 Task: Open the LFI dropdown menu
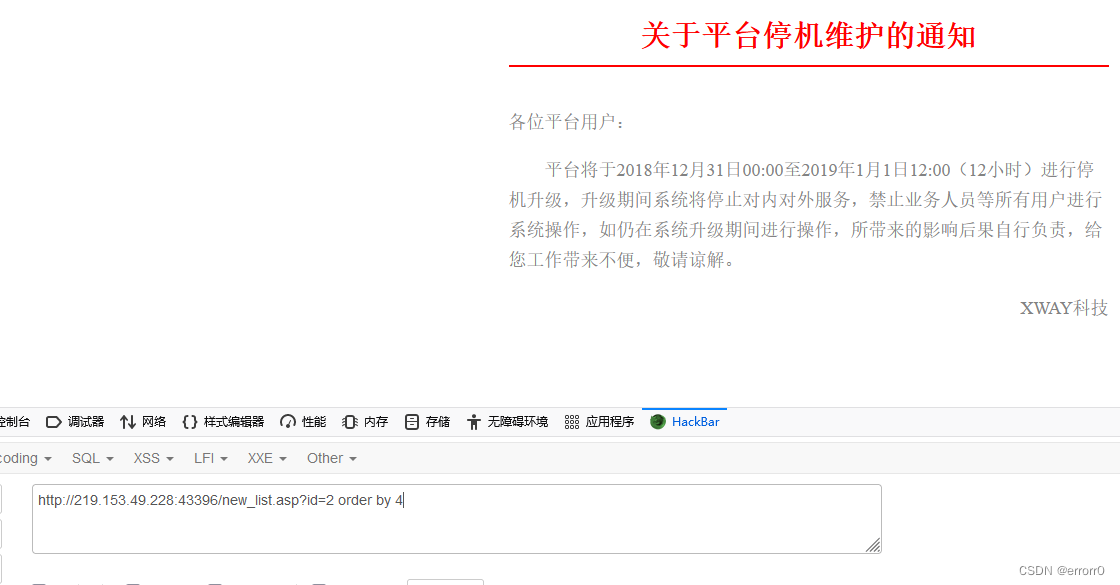click(211, 459)
